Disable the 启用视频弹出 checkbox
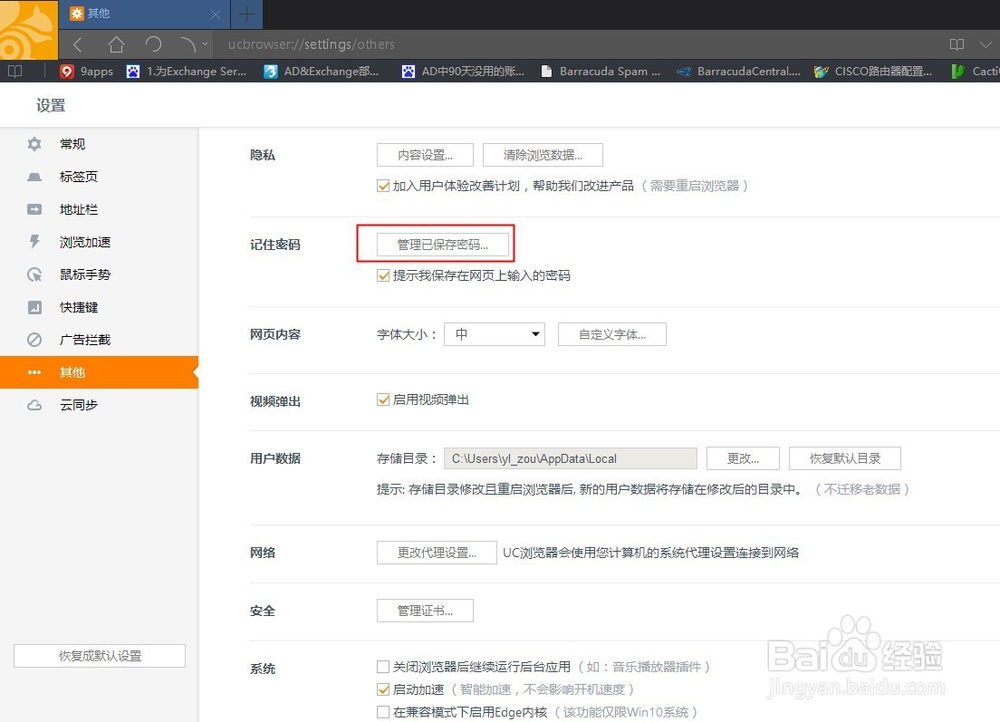Viewport: 1000px width, 722px height. pyautogui.click(x=383, y=398)
